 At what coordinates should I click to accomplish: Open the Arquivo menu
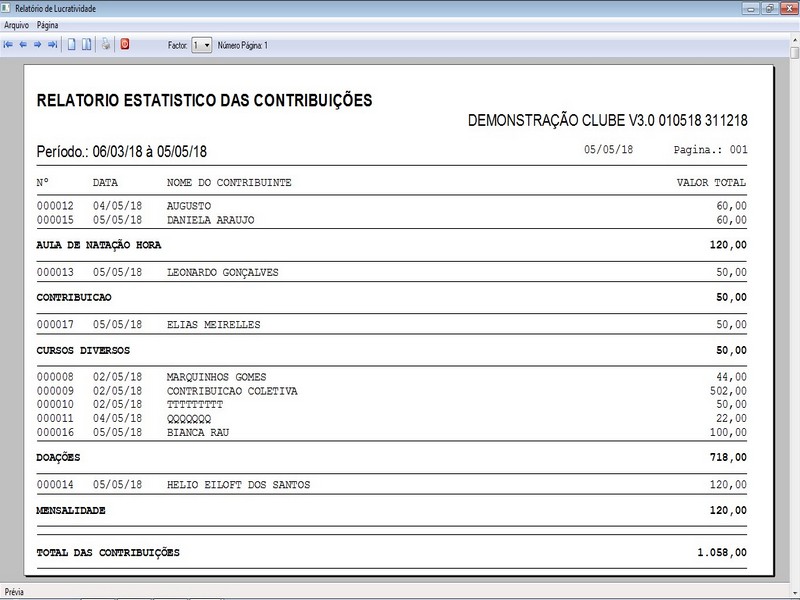16,25
